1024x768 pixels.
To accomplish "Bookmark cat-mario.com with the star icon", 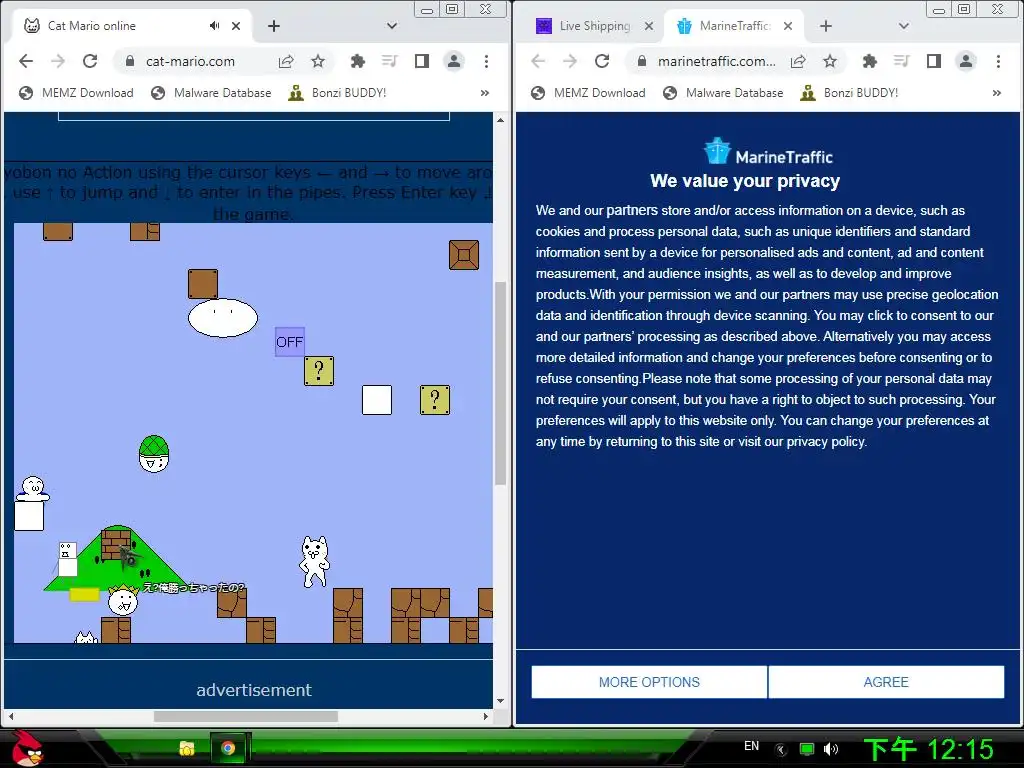I will (x=318, y=61).
